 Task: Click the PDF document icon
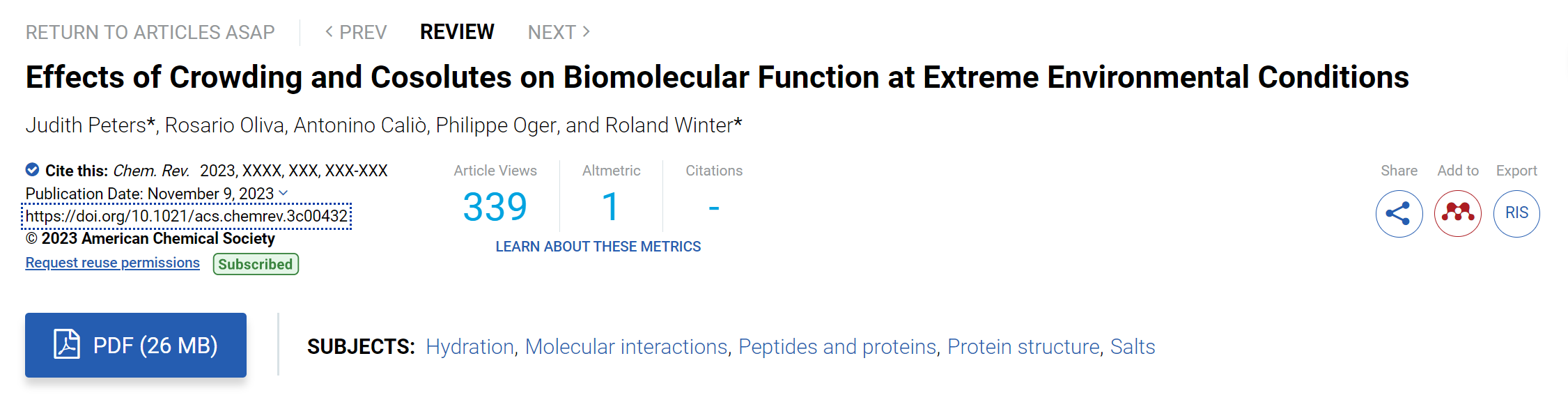coord(67,344)
